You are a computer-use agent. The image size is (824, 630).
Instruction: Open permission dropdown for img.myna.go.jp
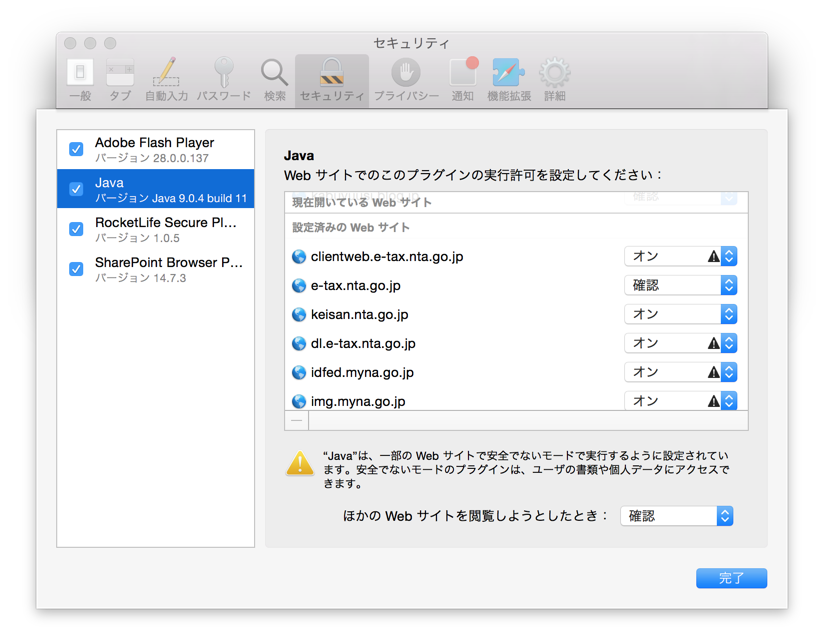tap(681, 400)
